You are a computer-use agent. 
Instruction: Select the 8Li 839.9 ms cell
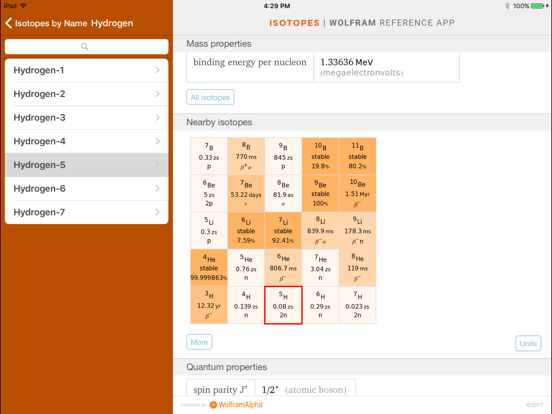[x=320, y=231]
